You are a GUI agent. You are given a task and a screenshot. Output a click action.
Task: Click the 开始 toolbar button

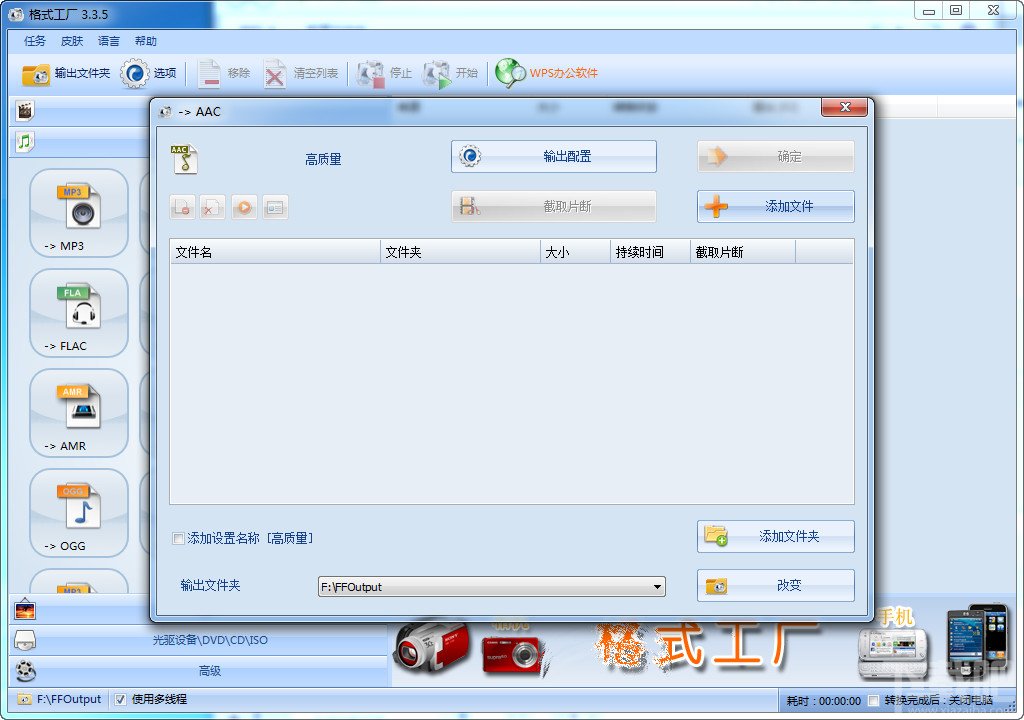pos(450,73)
